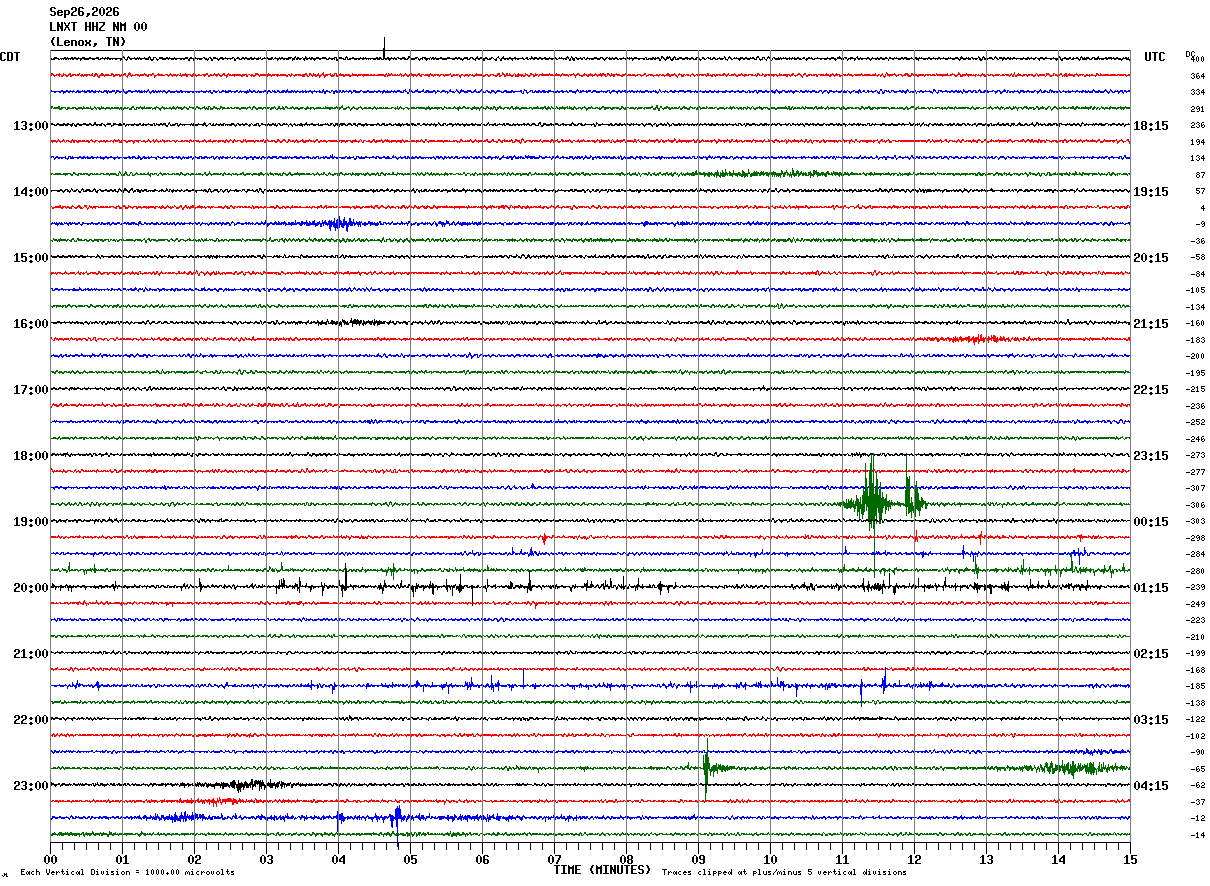Click the Each Vertical Division scale note

[x=127, y=873]
